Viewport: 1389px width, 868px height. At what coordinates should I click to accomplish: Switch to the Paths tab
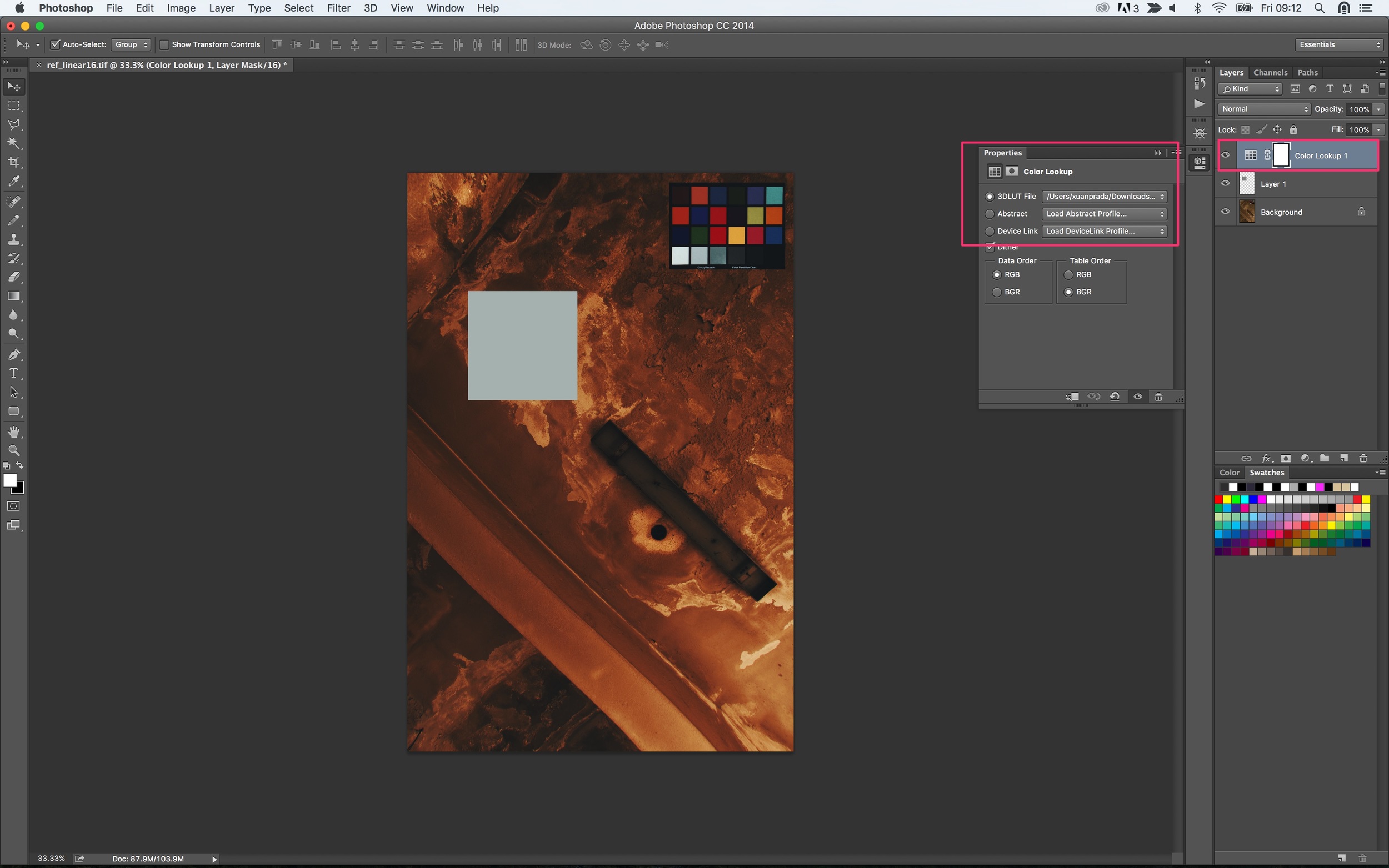[1307, 72]
